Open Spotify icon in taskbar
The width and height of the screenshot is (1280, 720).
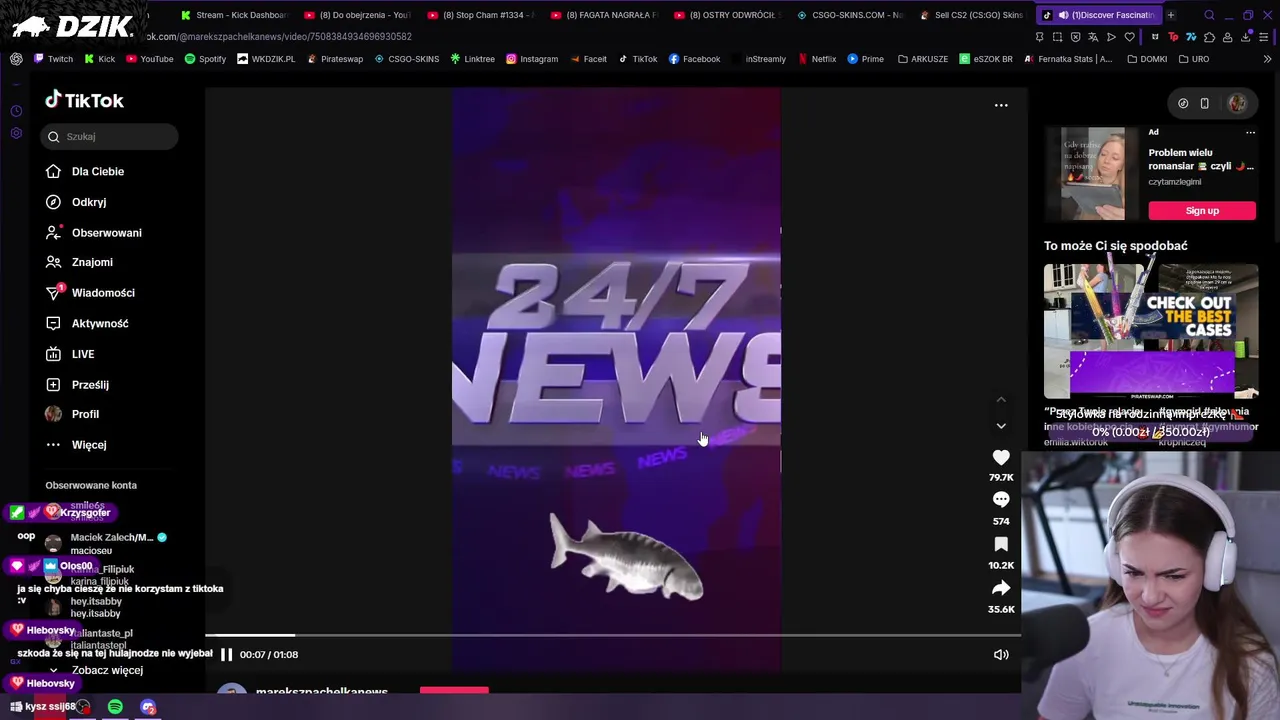click(115, 707)
